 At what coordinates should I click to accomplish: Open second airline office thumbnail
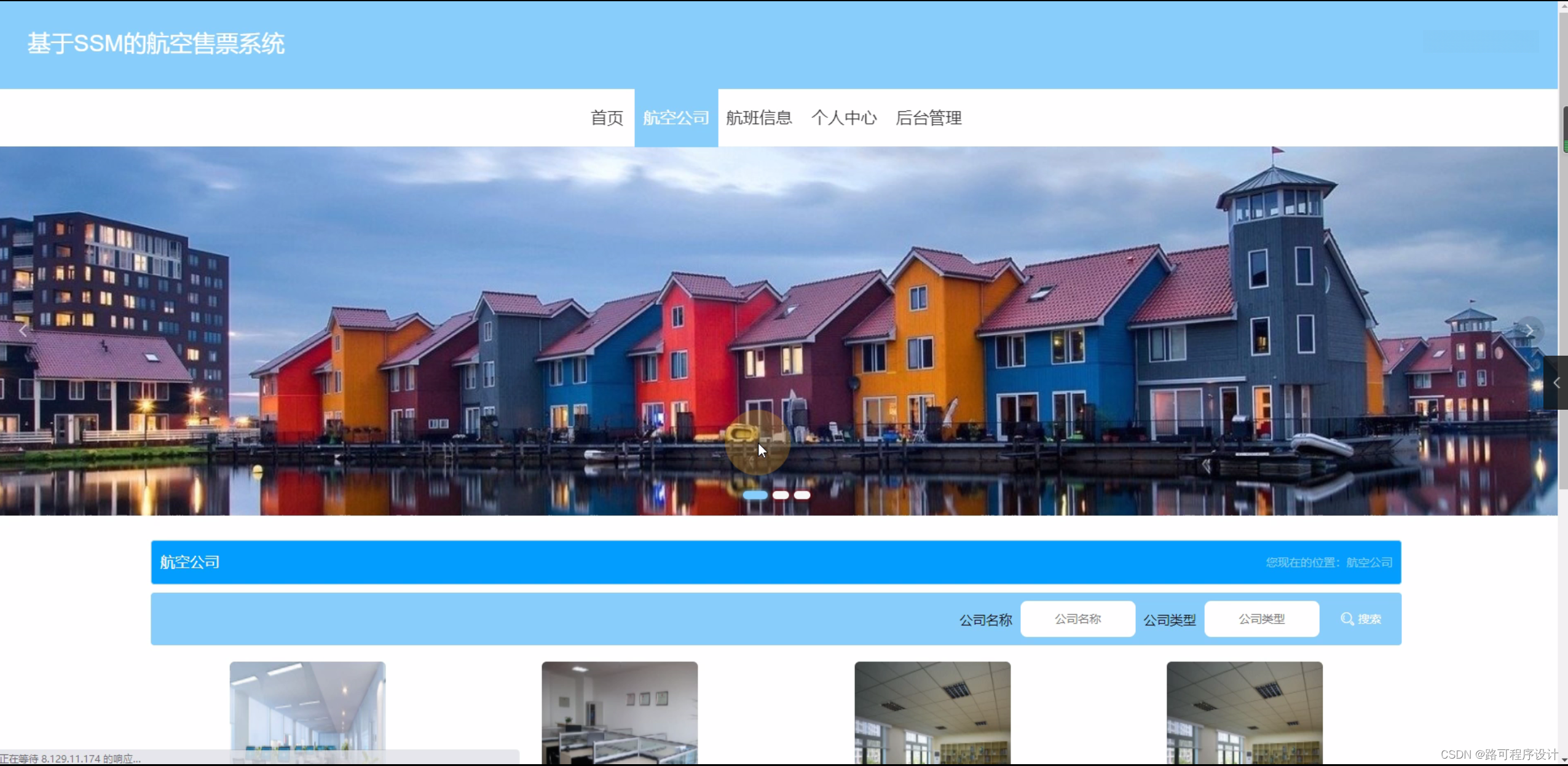(620, 711)
